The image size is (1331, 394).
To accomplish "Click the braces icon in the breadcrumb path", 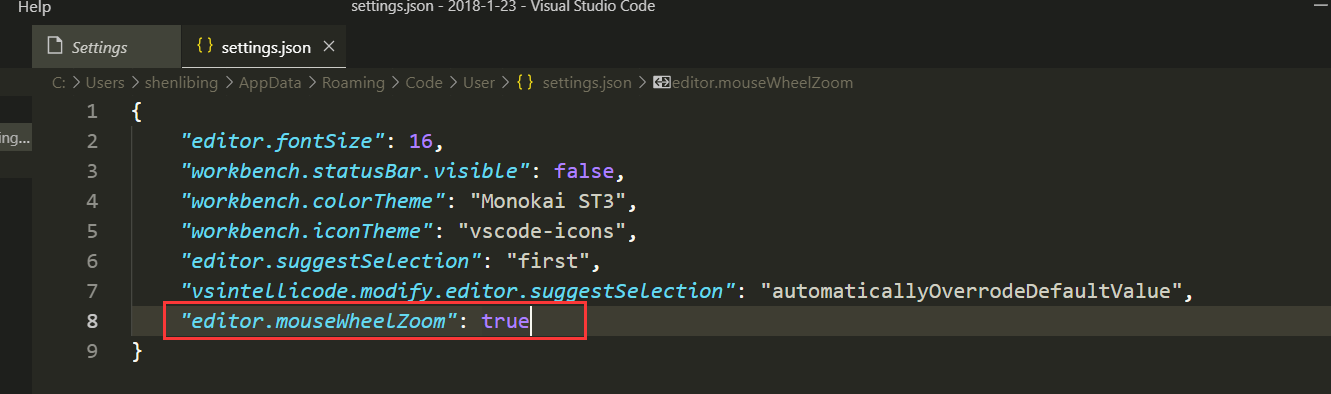I will 525,82.
